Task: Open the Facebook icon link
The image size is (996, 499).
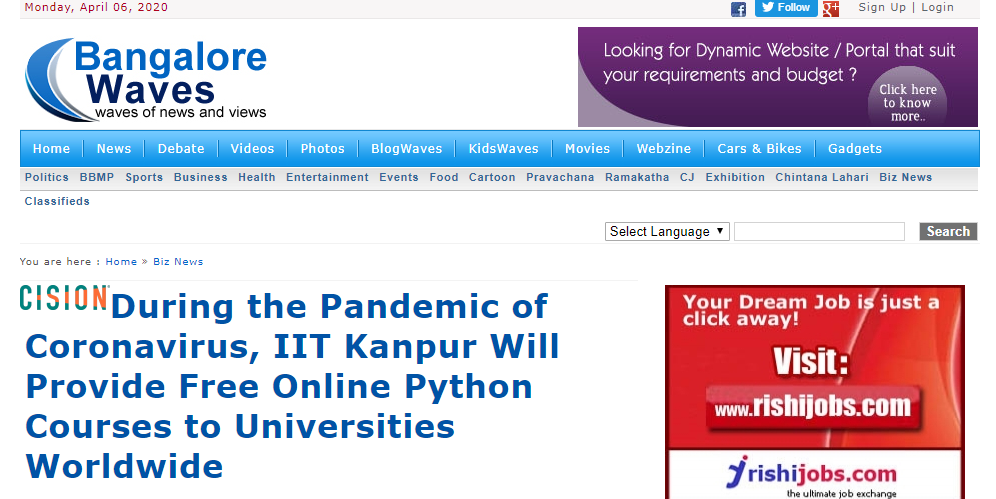Action: click(x=738, y=9)
